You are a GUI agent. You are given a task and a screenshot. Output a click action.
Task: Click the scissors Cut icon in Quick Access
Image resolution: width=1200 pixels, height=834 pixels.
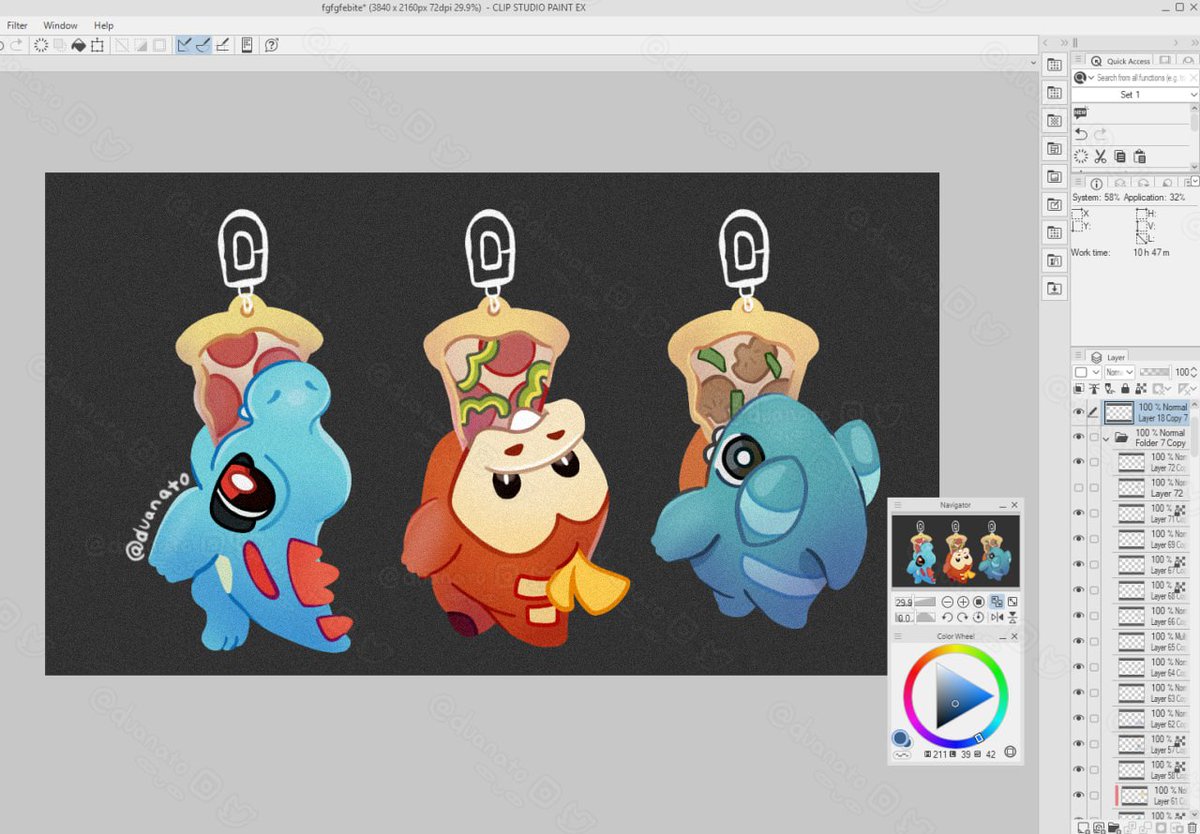[x=1100, y=156]
